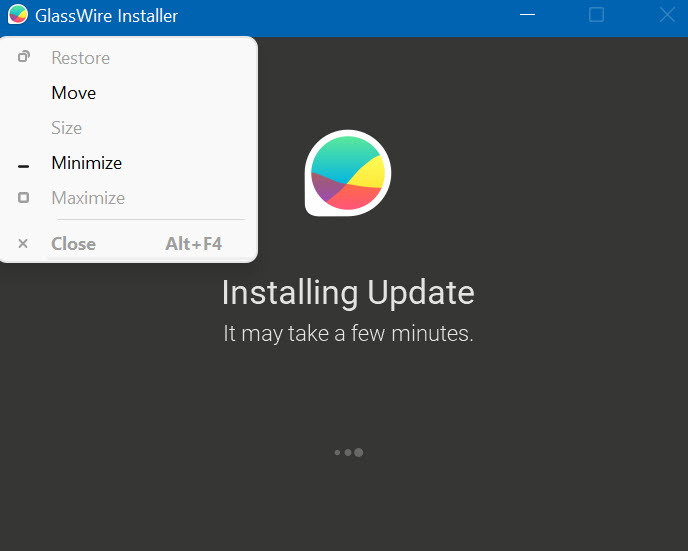Click the loading dots progress indicator

click(x=348, y=452)
